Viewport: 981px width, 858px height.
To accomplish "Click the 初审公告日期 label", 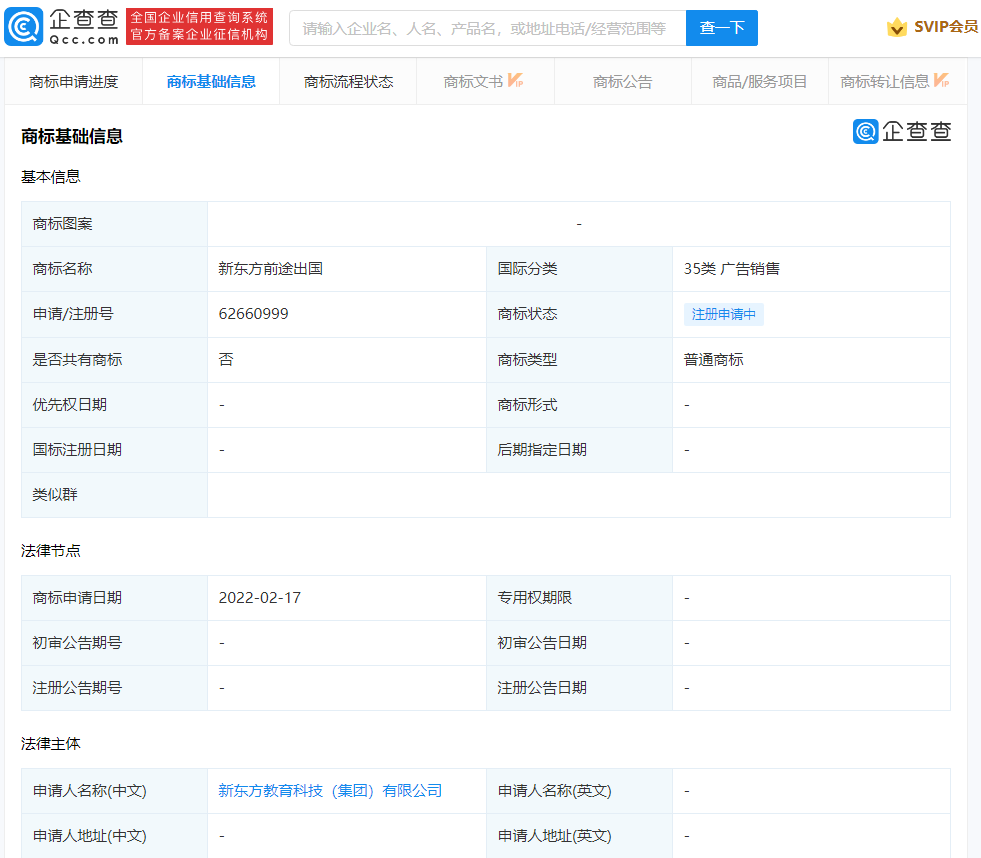I will tap(542, 643).
